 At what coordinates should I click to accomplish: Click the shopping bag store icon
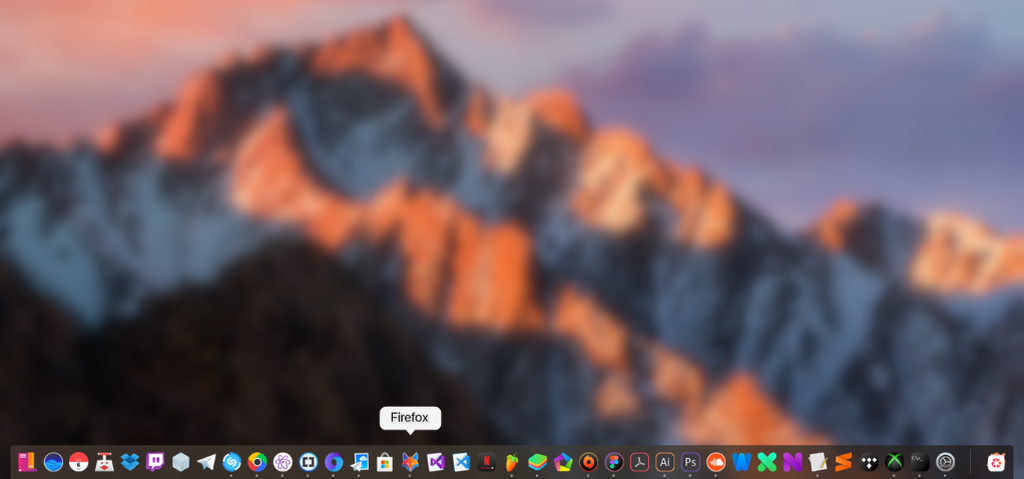(385, 462)
